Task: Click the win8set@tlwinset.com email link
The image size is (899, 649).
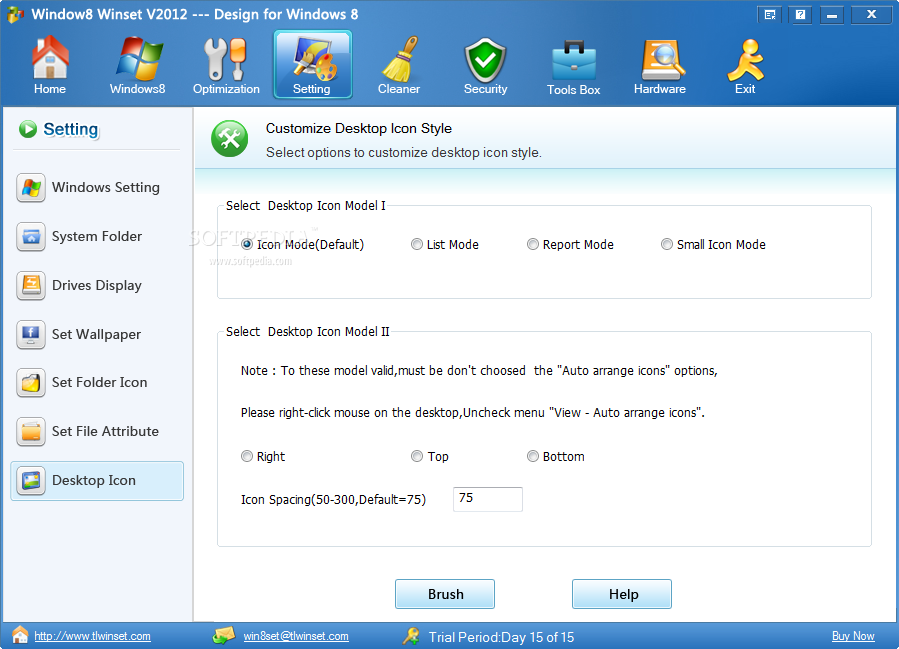Action: click(x=296, y=636)
